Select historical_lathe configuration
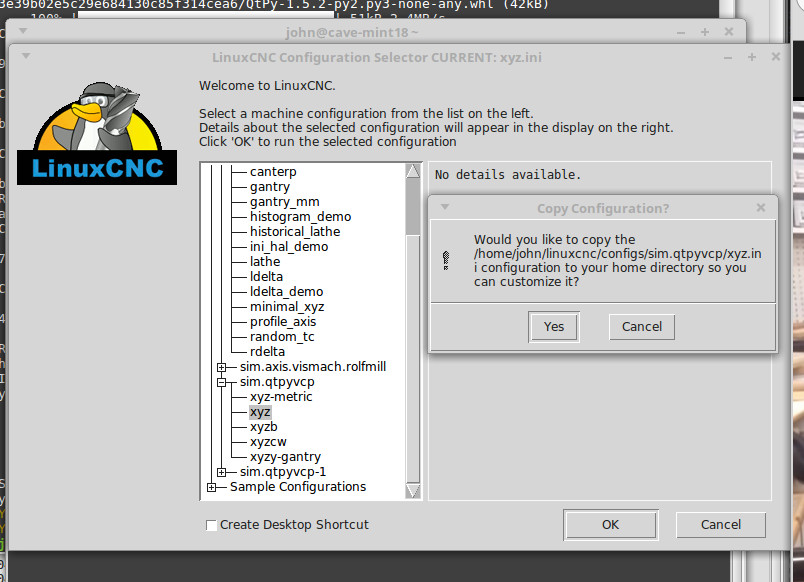This screenshot has height=582, width=804. (x=295, y=232)
